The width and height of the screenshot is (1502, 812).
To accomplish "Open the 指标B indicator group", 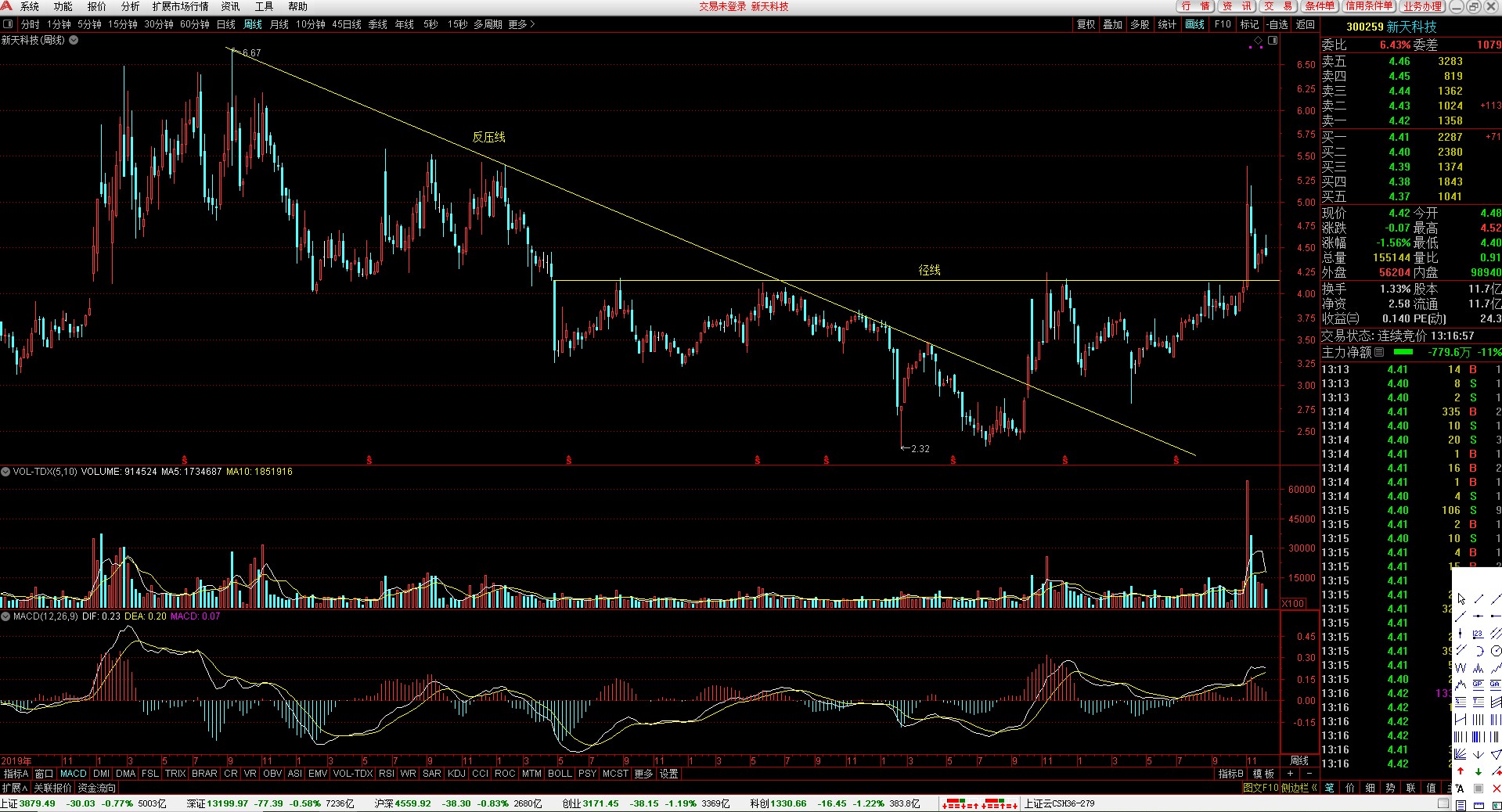I will pos(1231,774).
